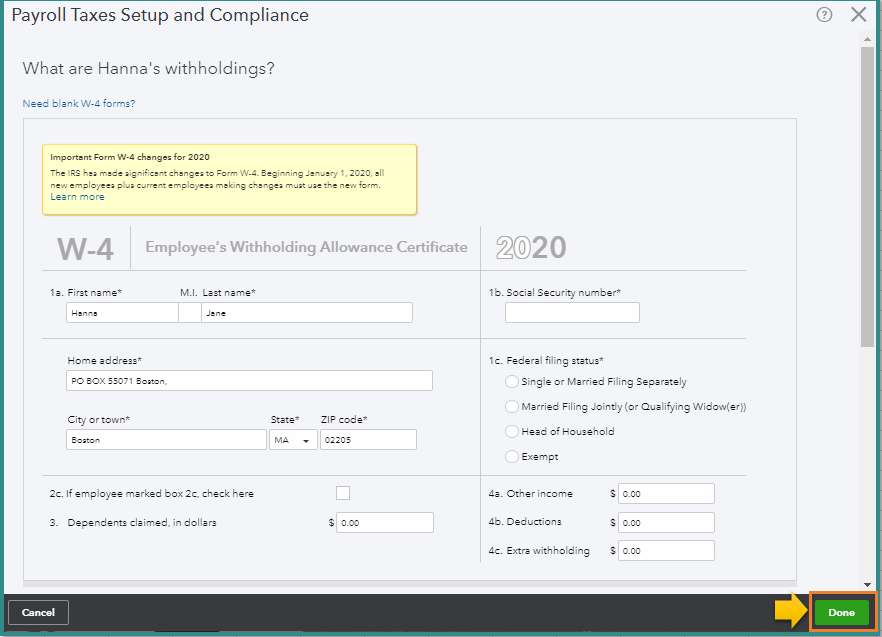Image resolution: width=882 pixels, height=637 pixels.
Task: Click the help question mark icon
Action: pos(824,15)
